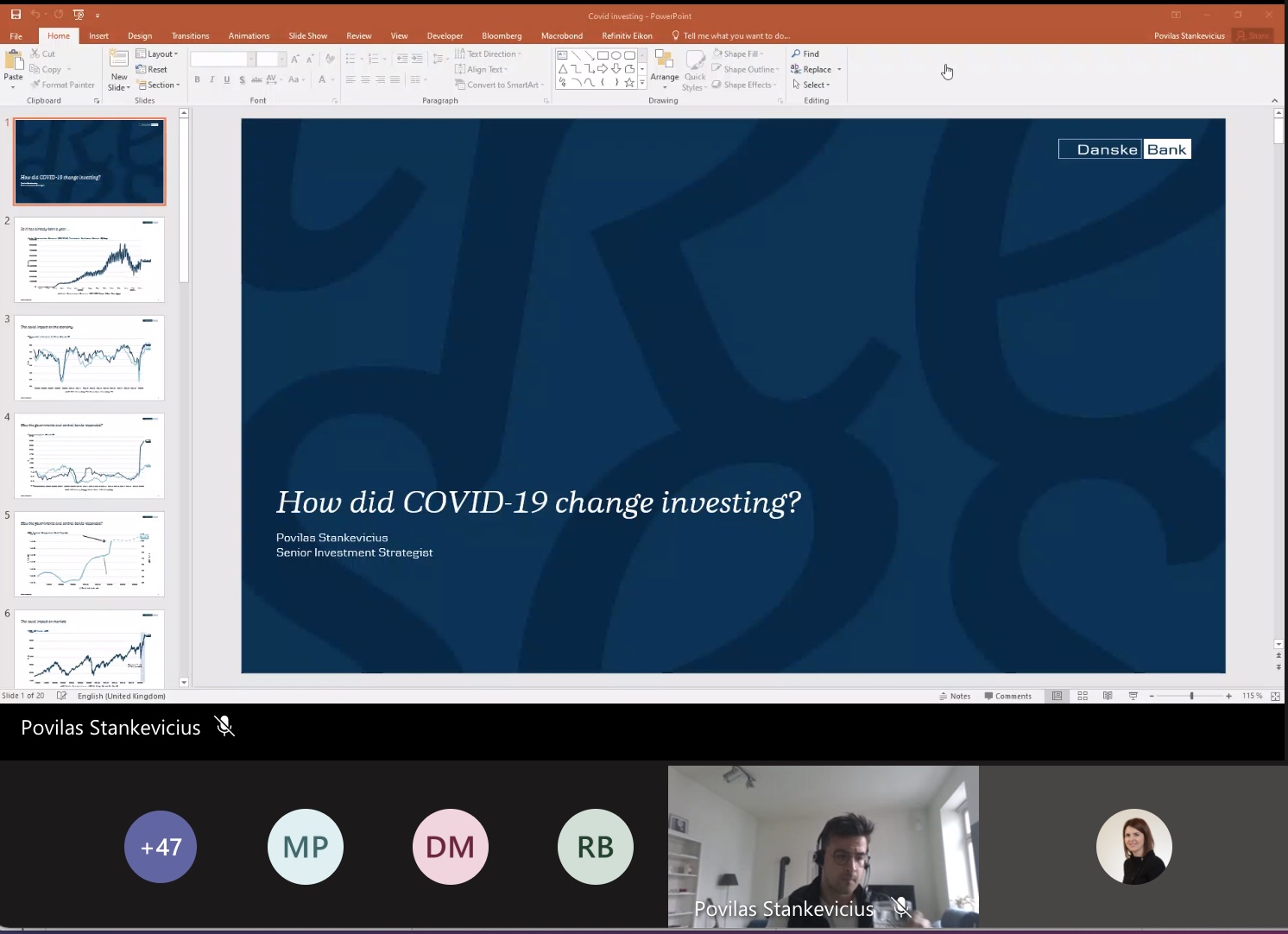Open the Arrange tool in Drawing group
Image resolution: width=1288 pixels, height=934 pixels.
pos(664,69)
